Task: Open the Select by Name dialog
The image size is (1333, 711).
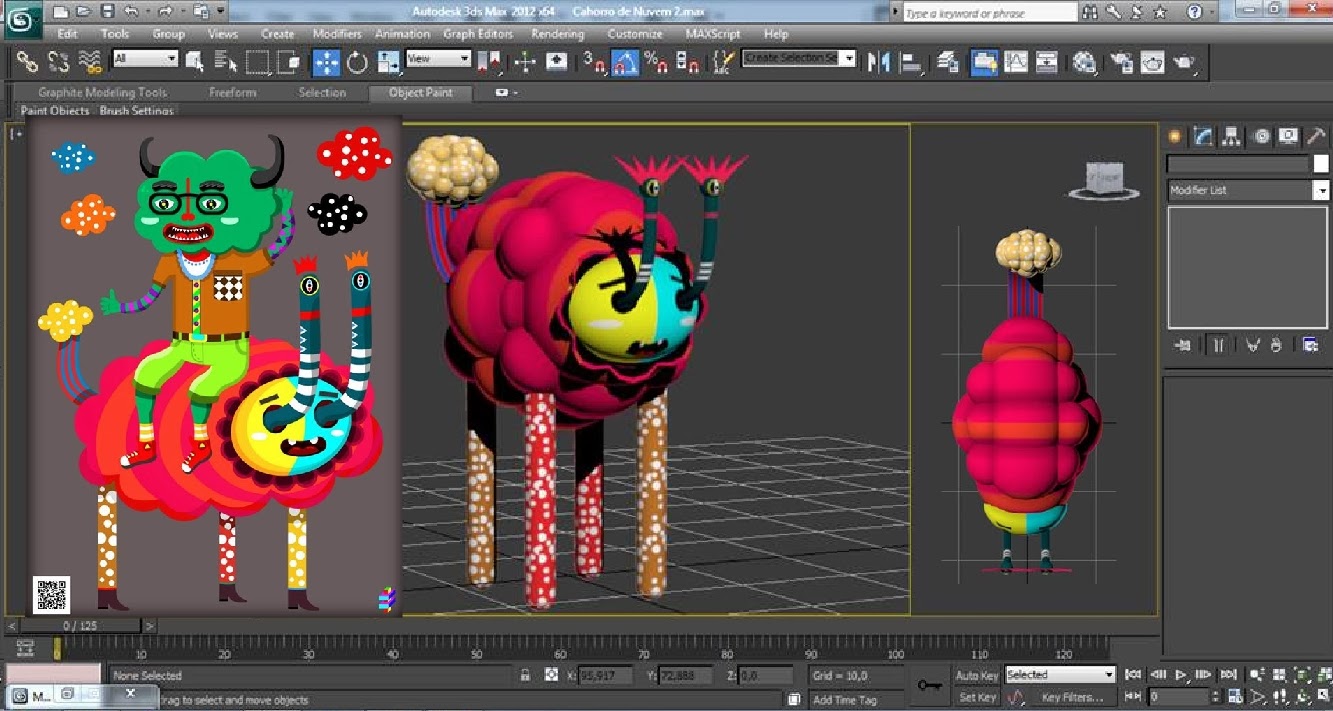Action: (226, 62)
